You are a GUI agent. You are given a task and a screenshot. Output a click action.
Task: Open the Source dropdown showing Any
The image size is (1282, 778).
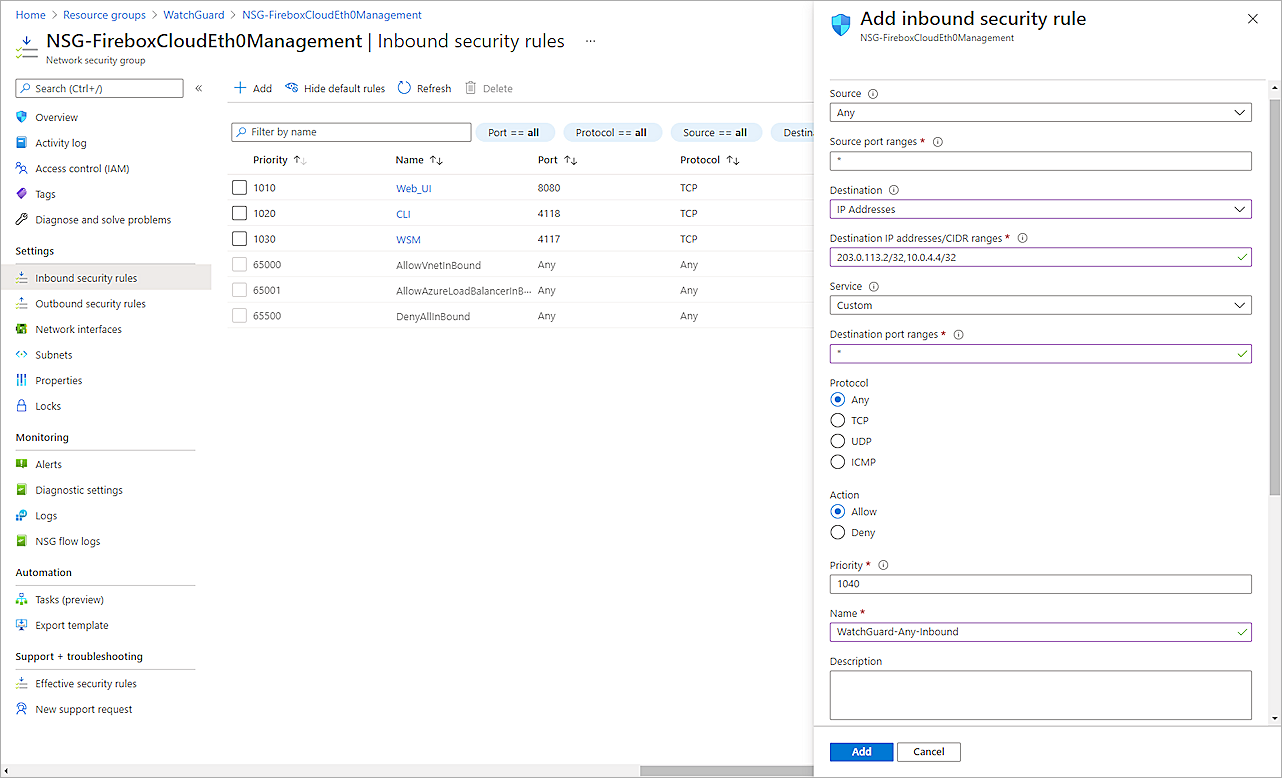point(1040,112)
